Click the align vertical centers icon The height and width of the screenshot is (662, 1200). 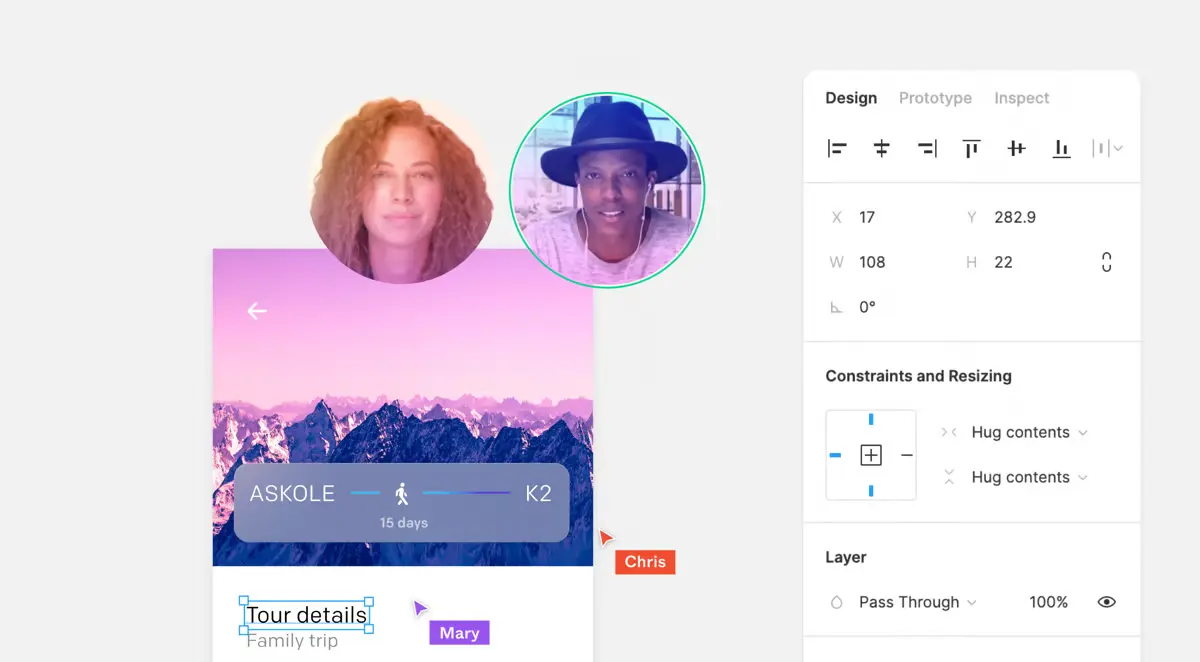click(x=1016, y=149)
